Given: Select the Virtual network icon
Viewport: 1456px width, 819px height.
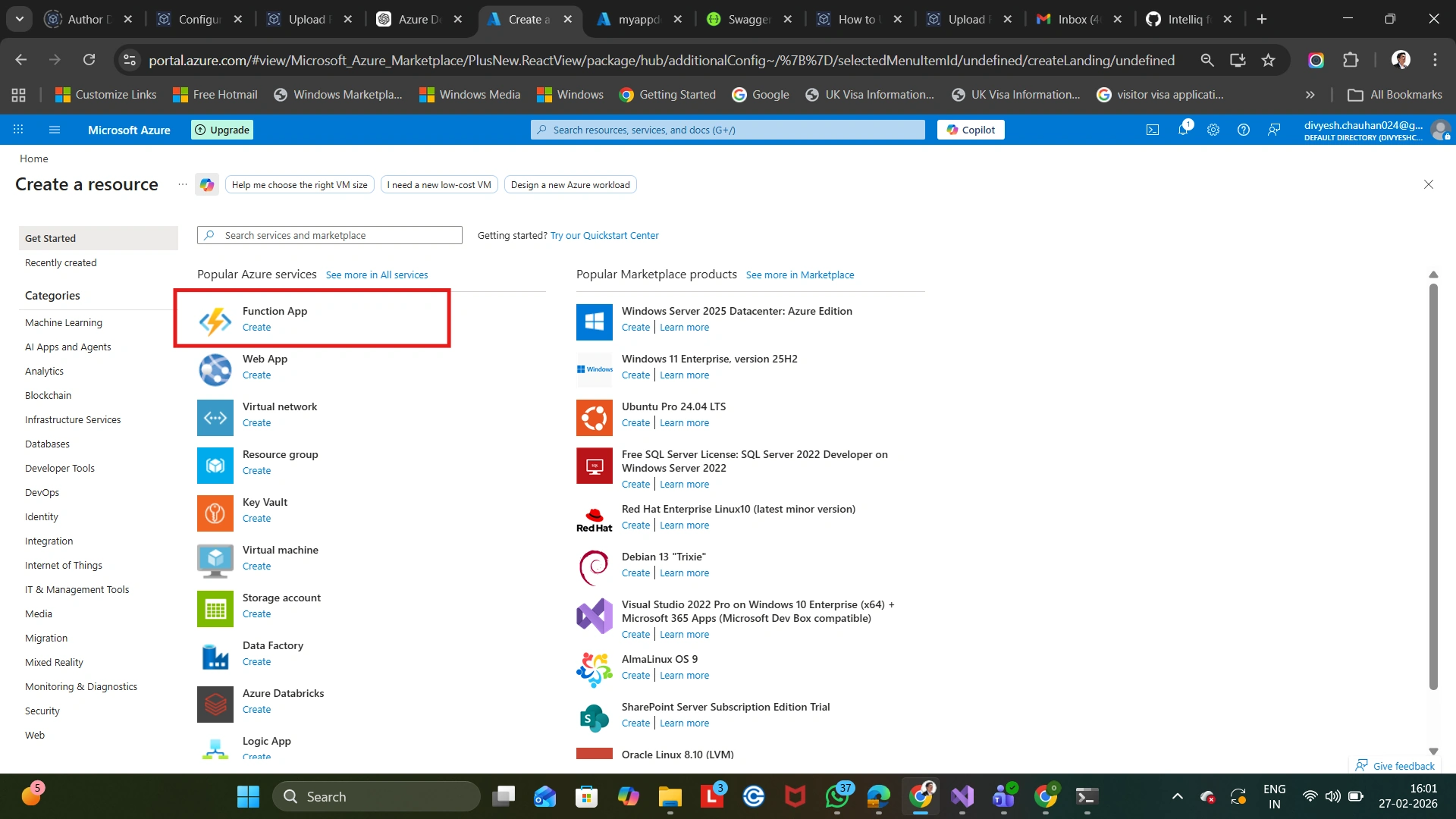Looking at the screenshot, I should click(215, 417).
